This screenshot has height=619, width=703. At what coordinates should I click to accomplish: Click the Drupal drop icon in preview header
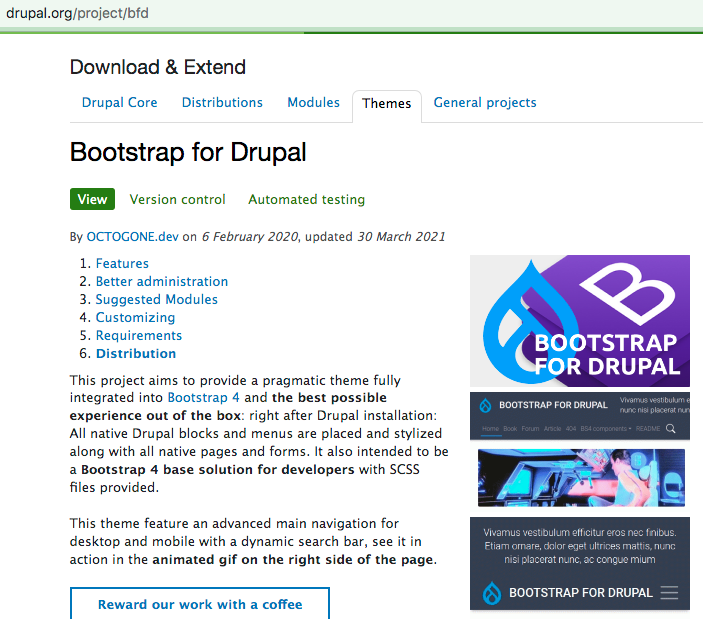486,405
